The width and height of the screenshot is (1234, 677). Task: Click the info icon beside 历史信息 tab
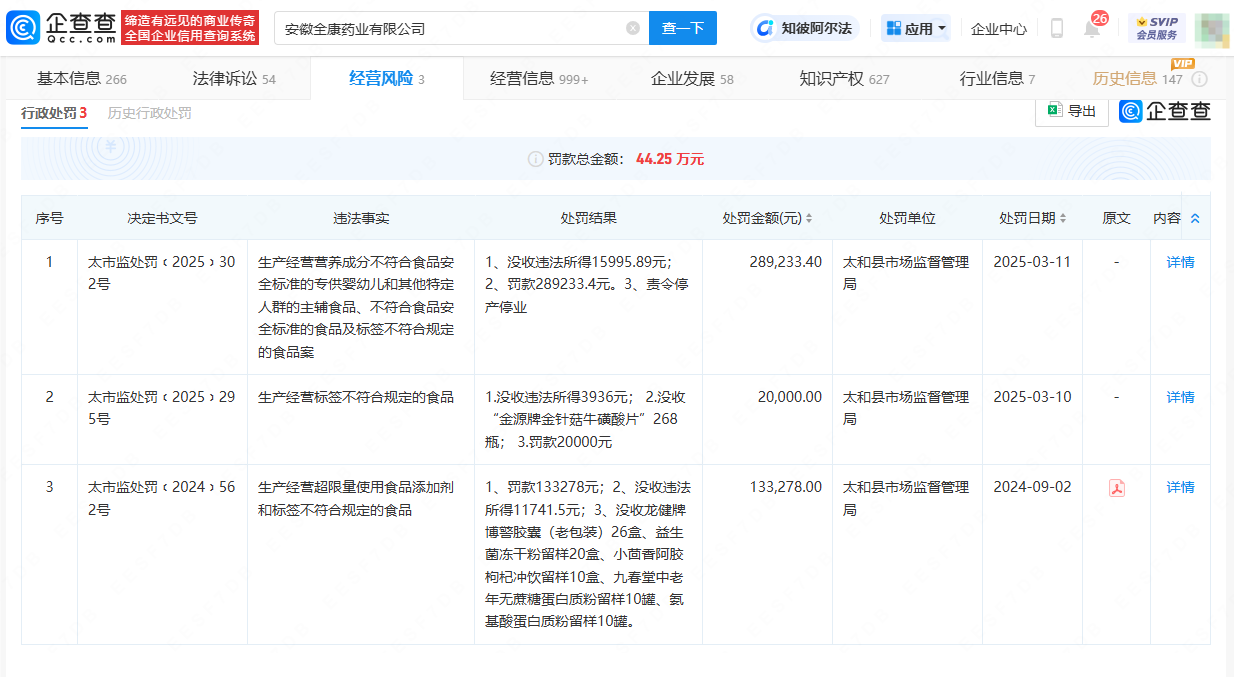[x=1199, y=79]
